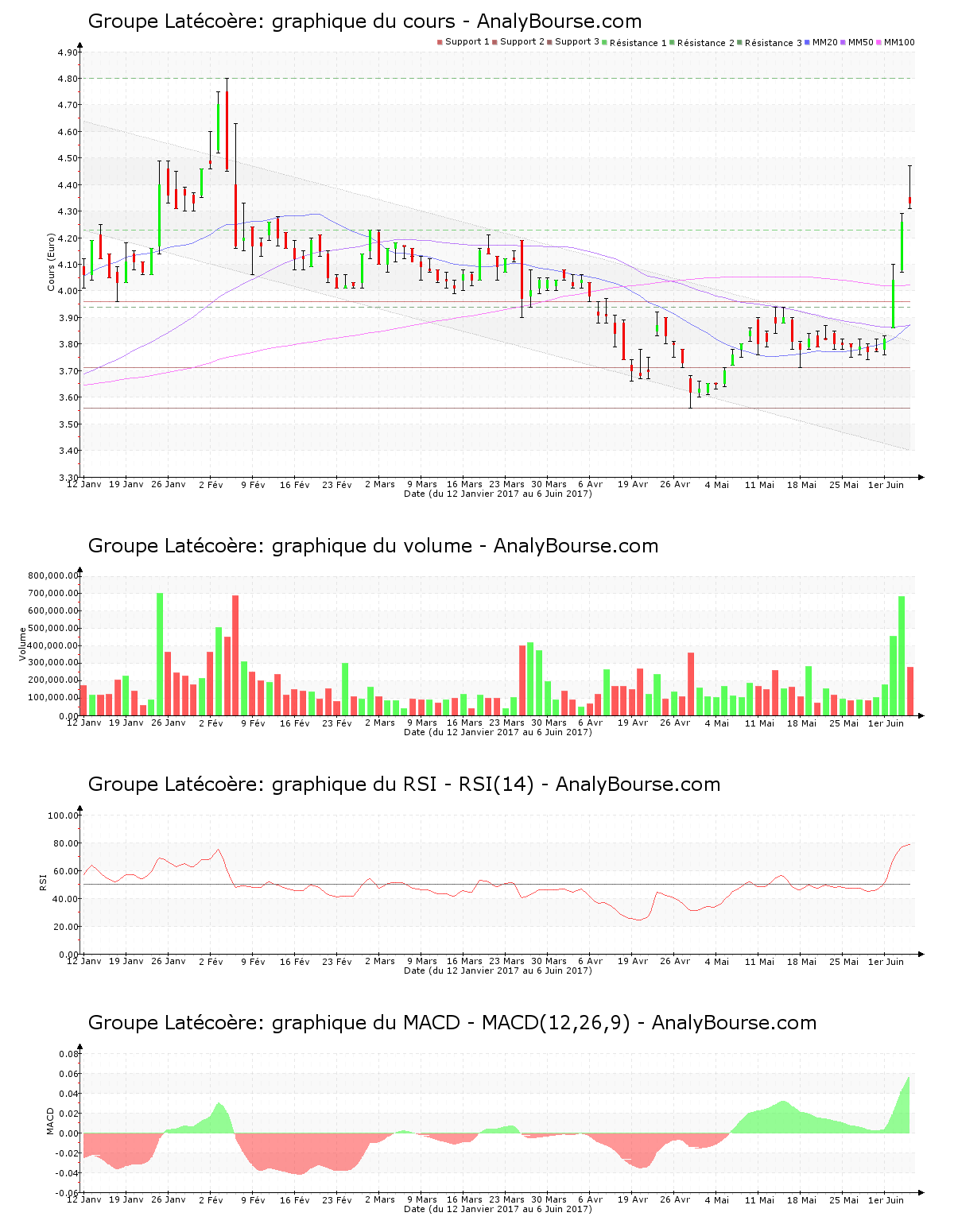Click the '4.00' value on price axis
Screen dimensions: 954x1232
click(68, 291)
